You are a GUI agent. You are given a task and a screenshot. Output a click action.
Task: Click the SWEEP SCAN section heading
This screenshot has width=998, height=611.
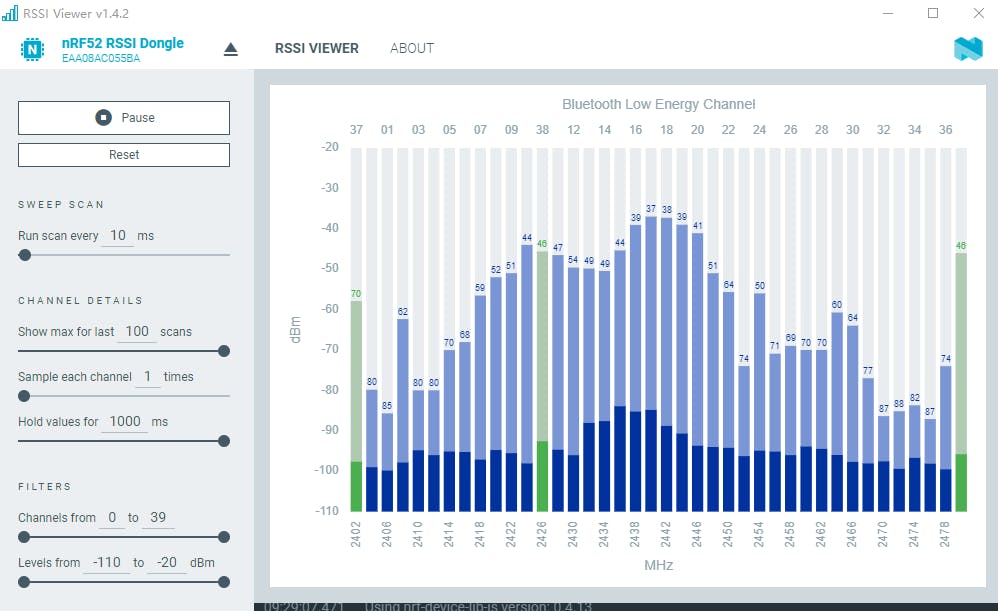[61, 204]
